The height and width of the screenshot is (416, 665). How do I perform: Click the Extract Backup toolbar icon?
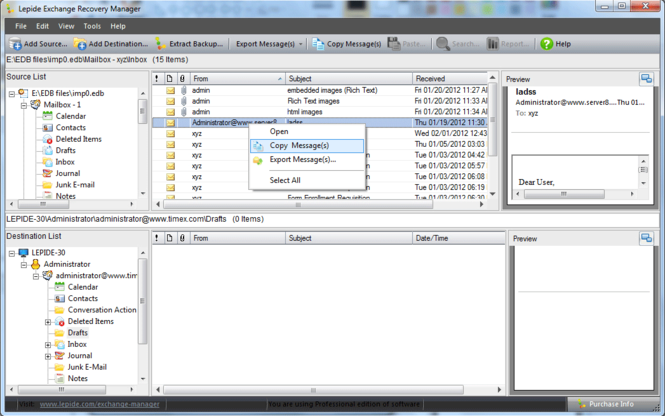tap(160, 44)
